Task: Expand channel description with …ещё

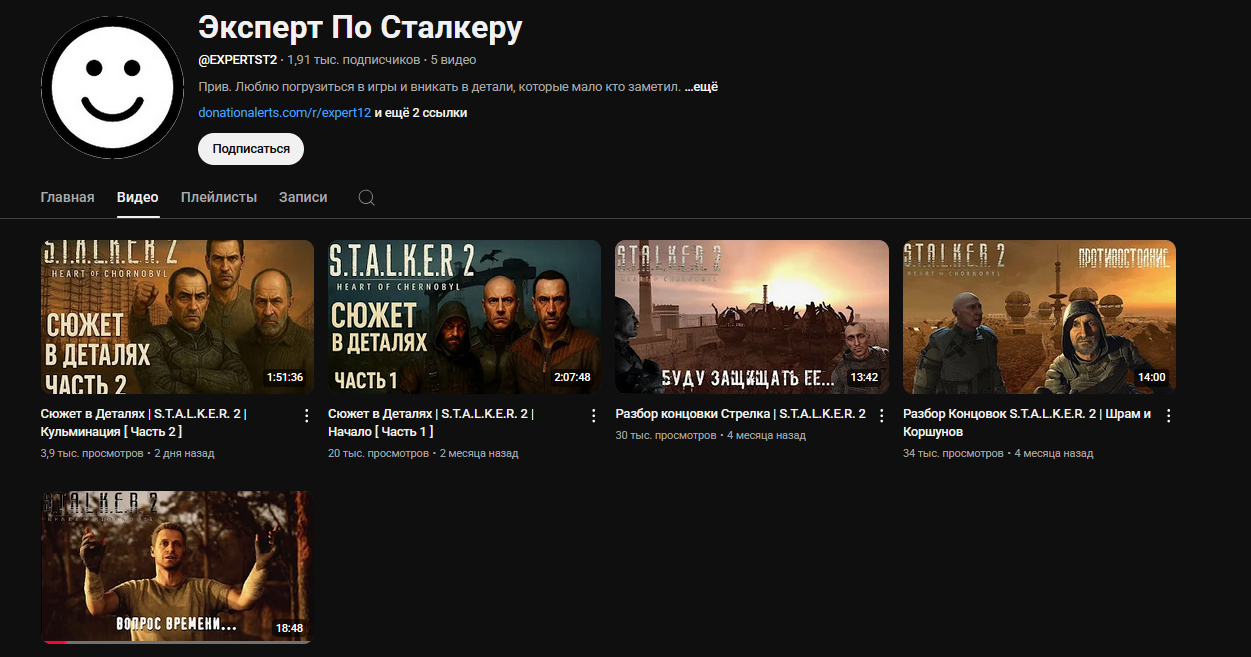Action: tap(701, 87)
